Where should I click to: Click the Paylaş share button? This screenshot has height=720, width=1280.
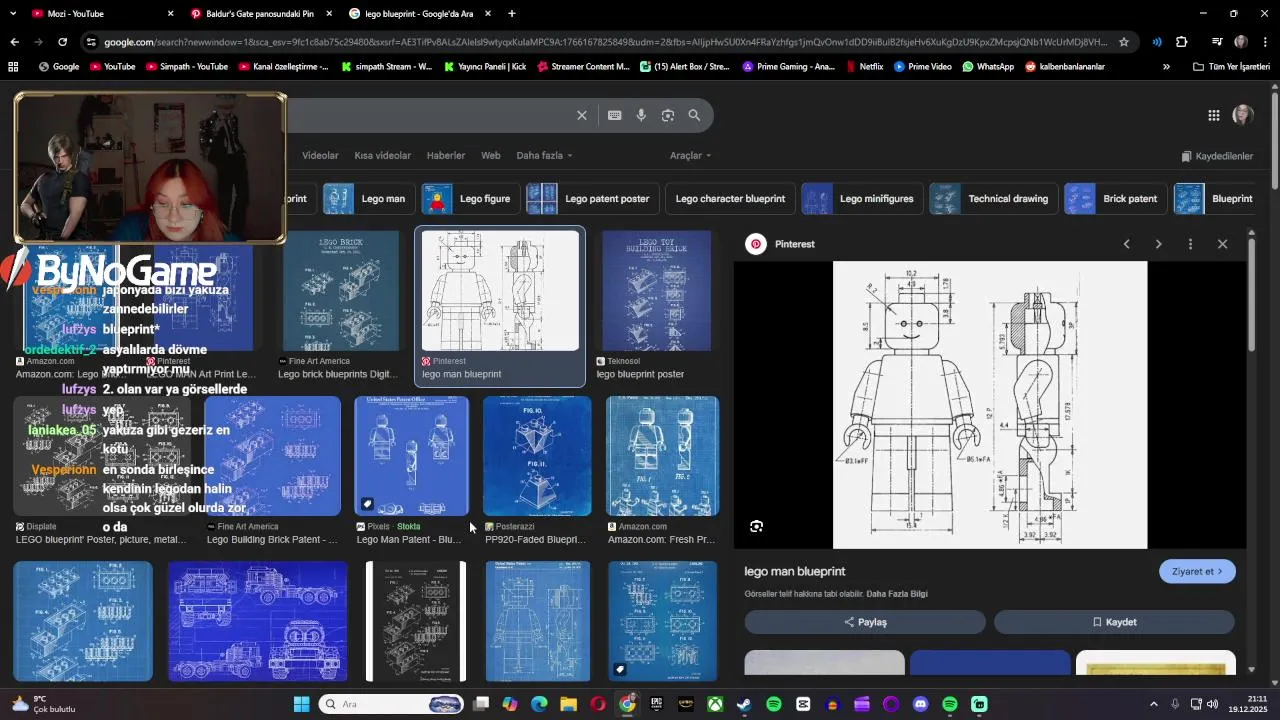865,622
